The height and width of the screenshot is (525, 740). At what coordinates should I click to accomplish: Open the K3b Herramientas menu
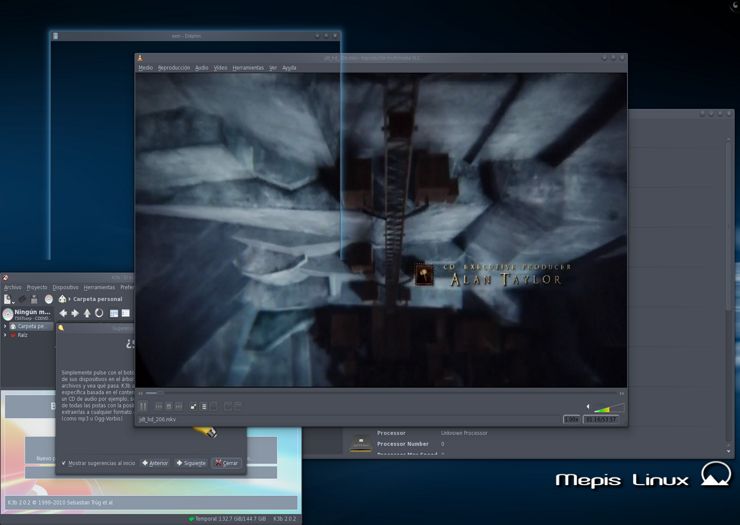coord(99,287)
